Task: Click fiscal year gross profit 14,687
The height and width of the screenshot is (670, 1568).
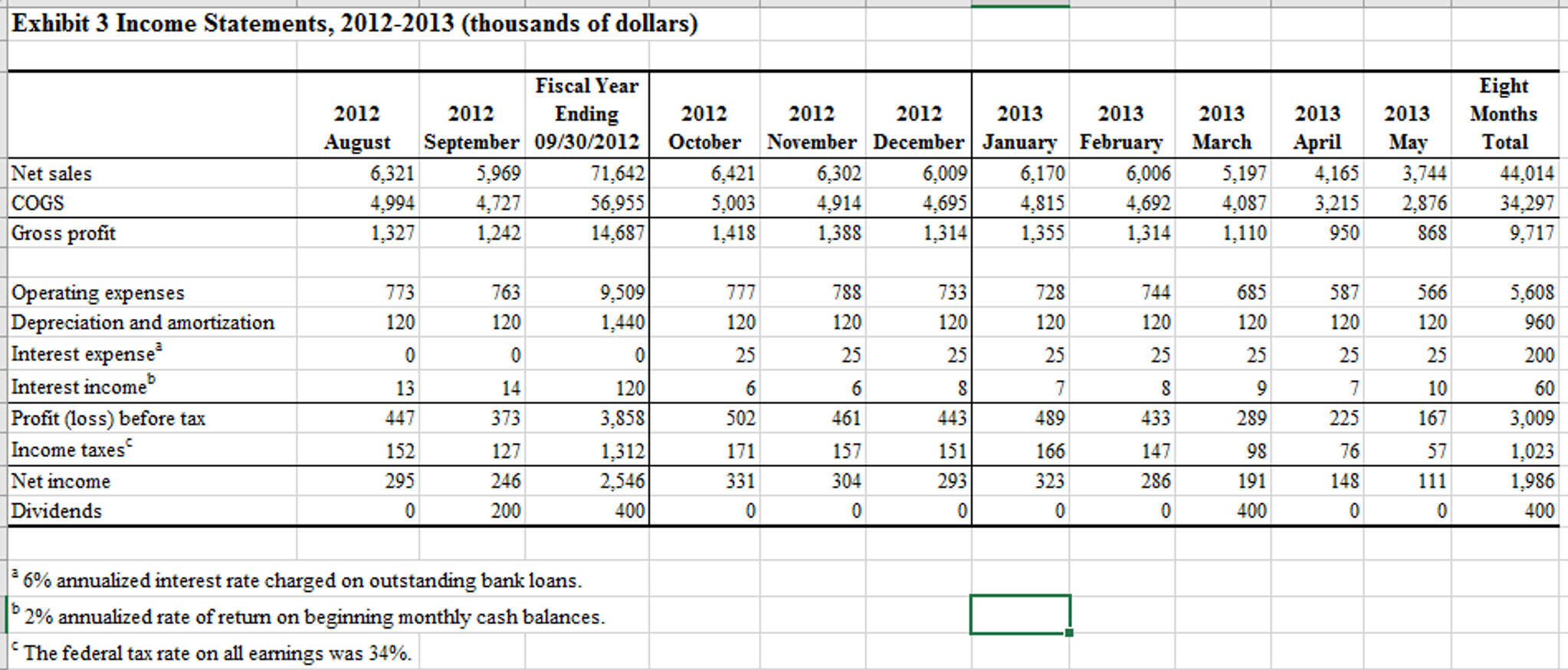Action: click(616, 233)
